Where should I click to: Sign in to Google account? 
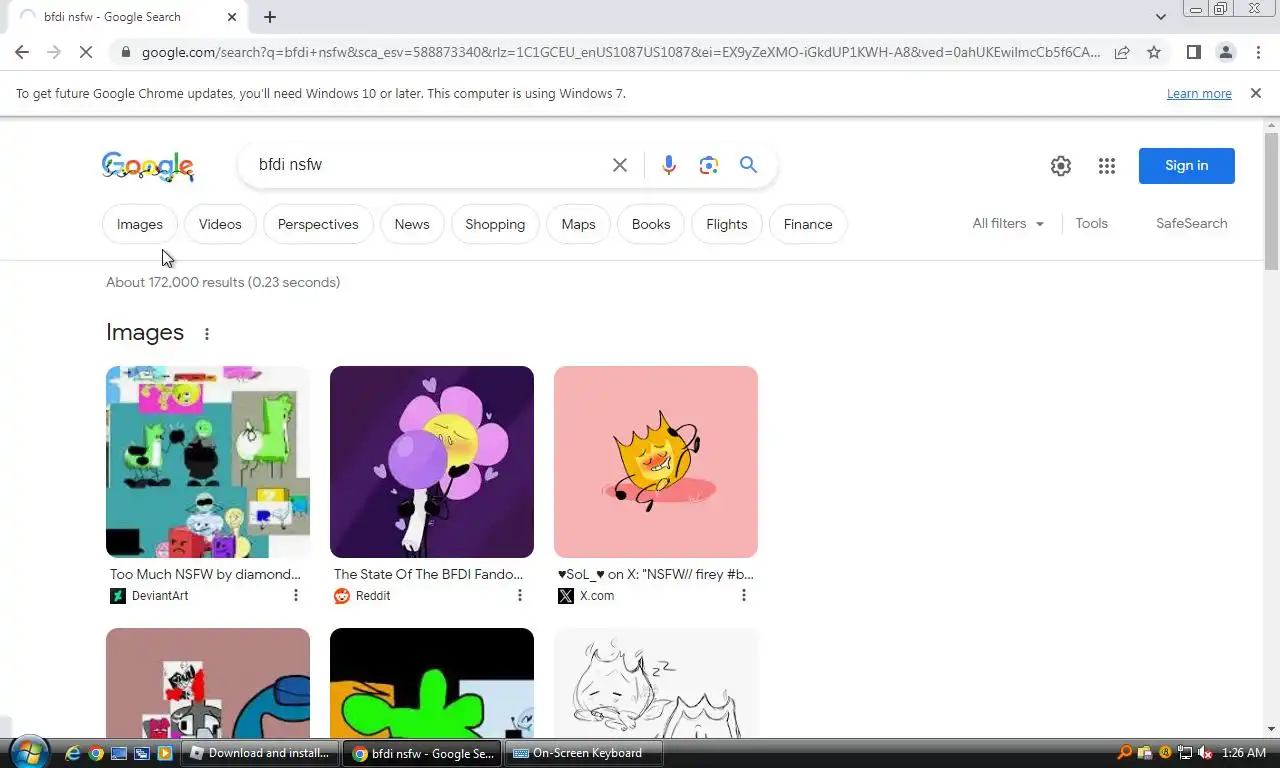[1187, 166]
